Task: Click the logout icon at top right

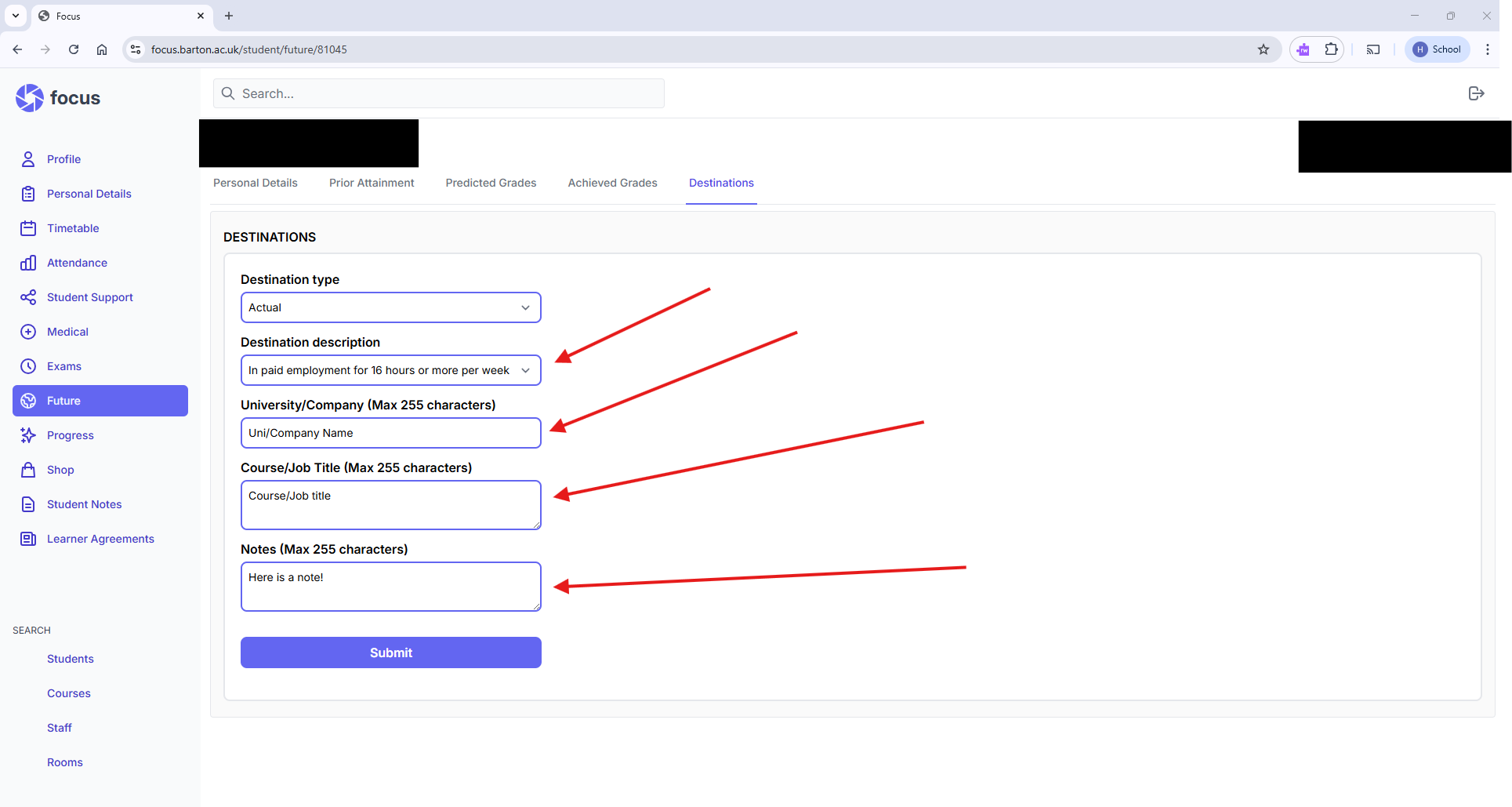Action: (x=1476, y=93)
